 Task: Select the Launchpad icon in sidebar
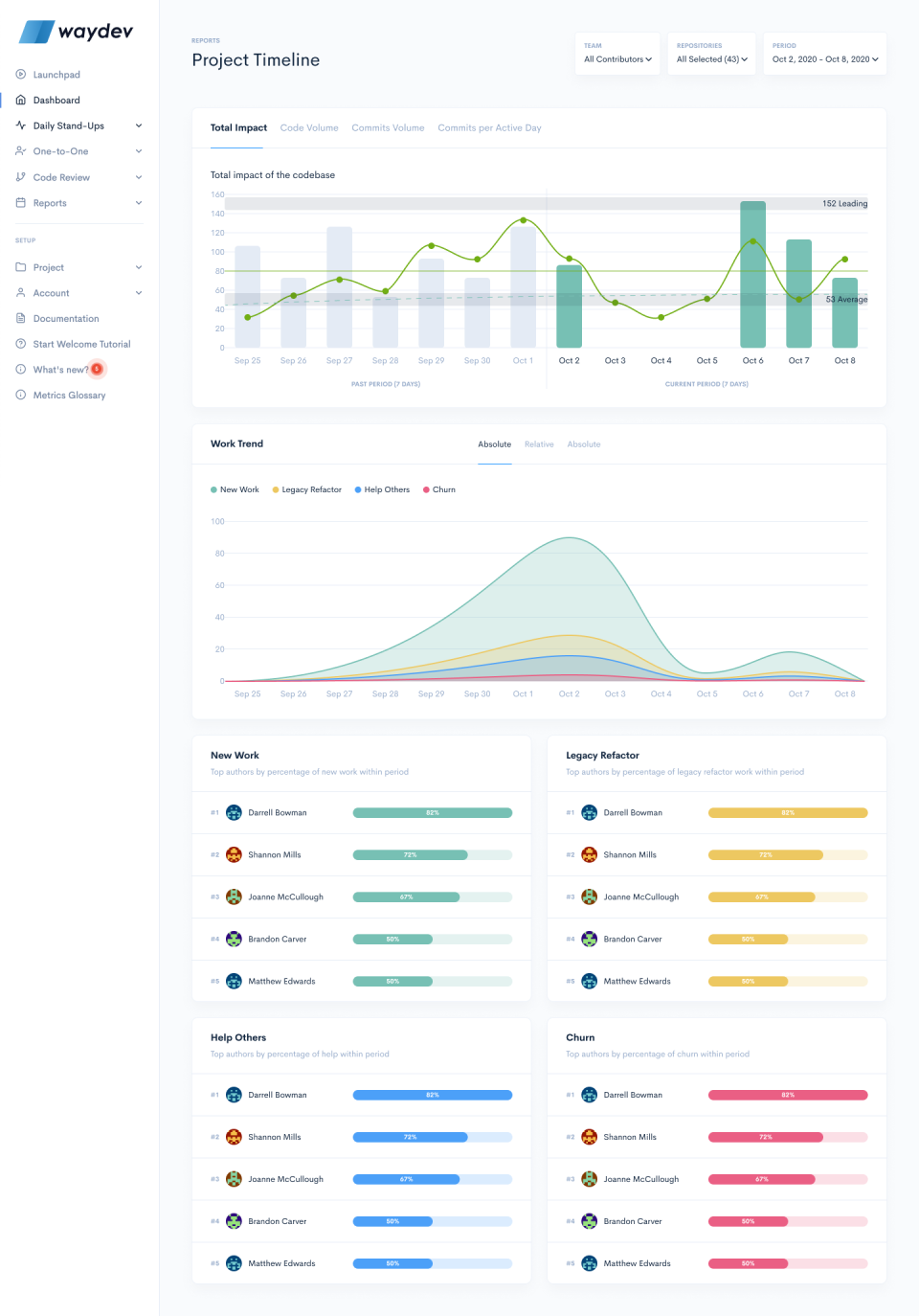20,74
